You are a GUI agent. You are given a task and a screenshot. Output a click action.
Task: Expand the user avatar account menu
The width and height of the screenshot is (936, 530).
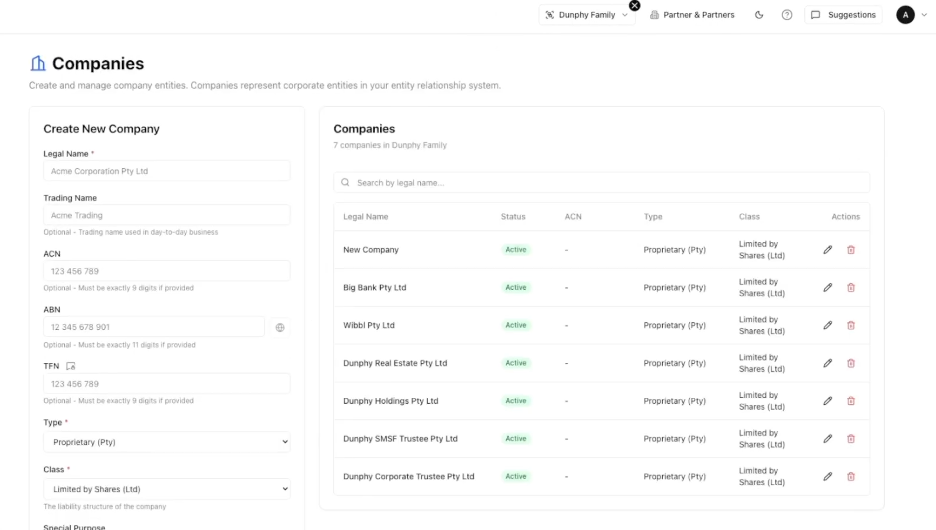(x=911, y=15)
